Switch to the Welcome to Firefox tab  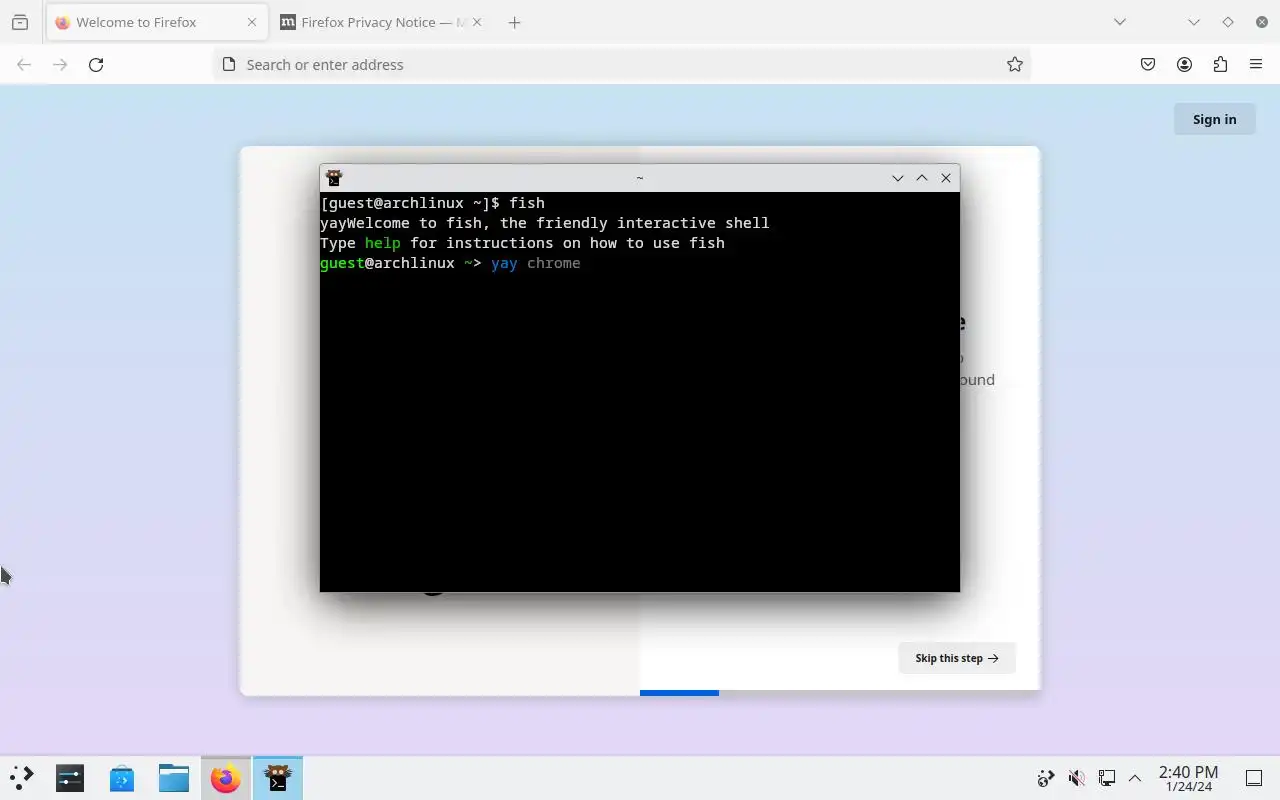155,22
